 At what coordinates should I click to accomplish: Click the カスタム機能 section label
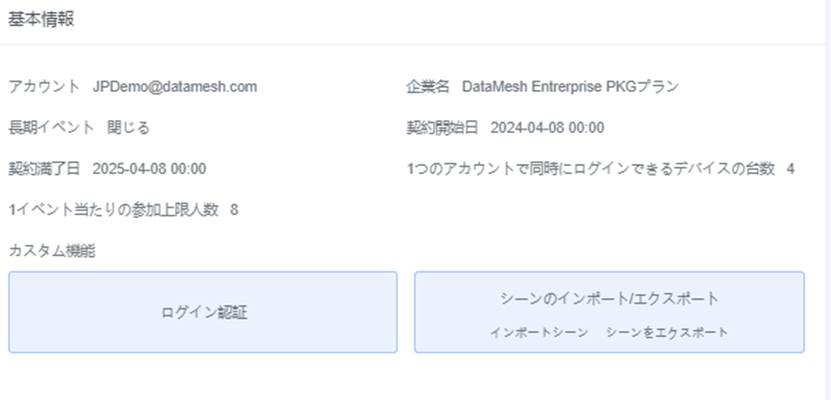[x=52, y=251]
